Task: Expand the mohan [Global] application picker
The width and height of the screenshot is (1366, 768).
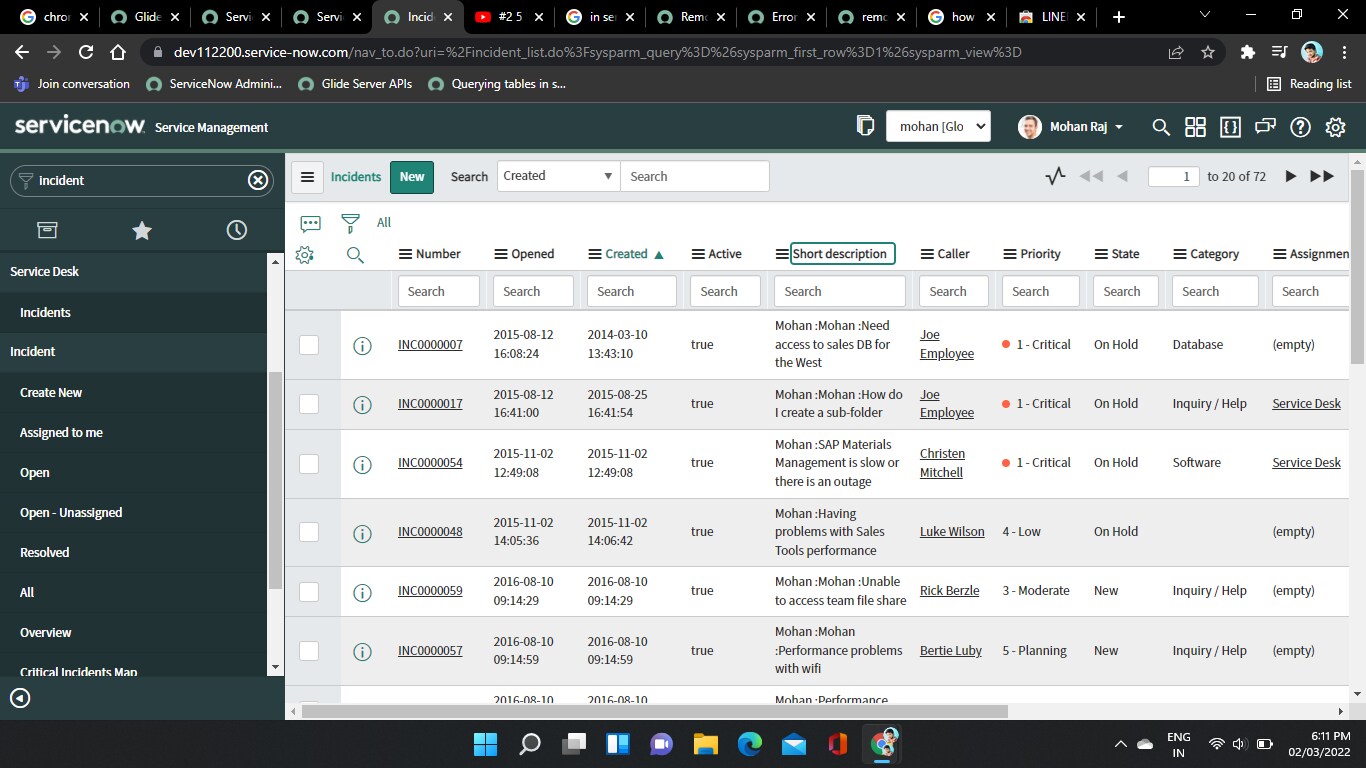Action: (x=938, y=126)
